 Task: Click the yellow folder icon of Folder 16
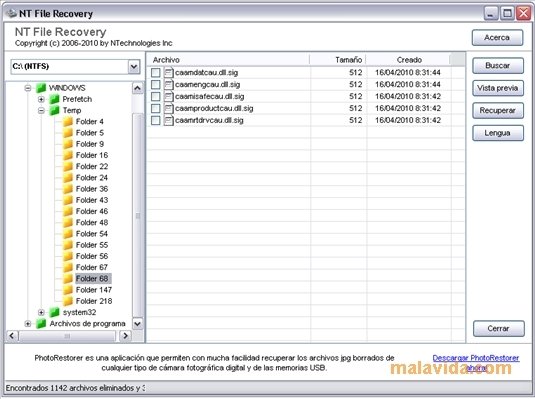68,155
